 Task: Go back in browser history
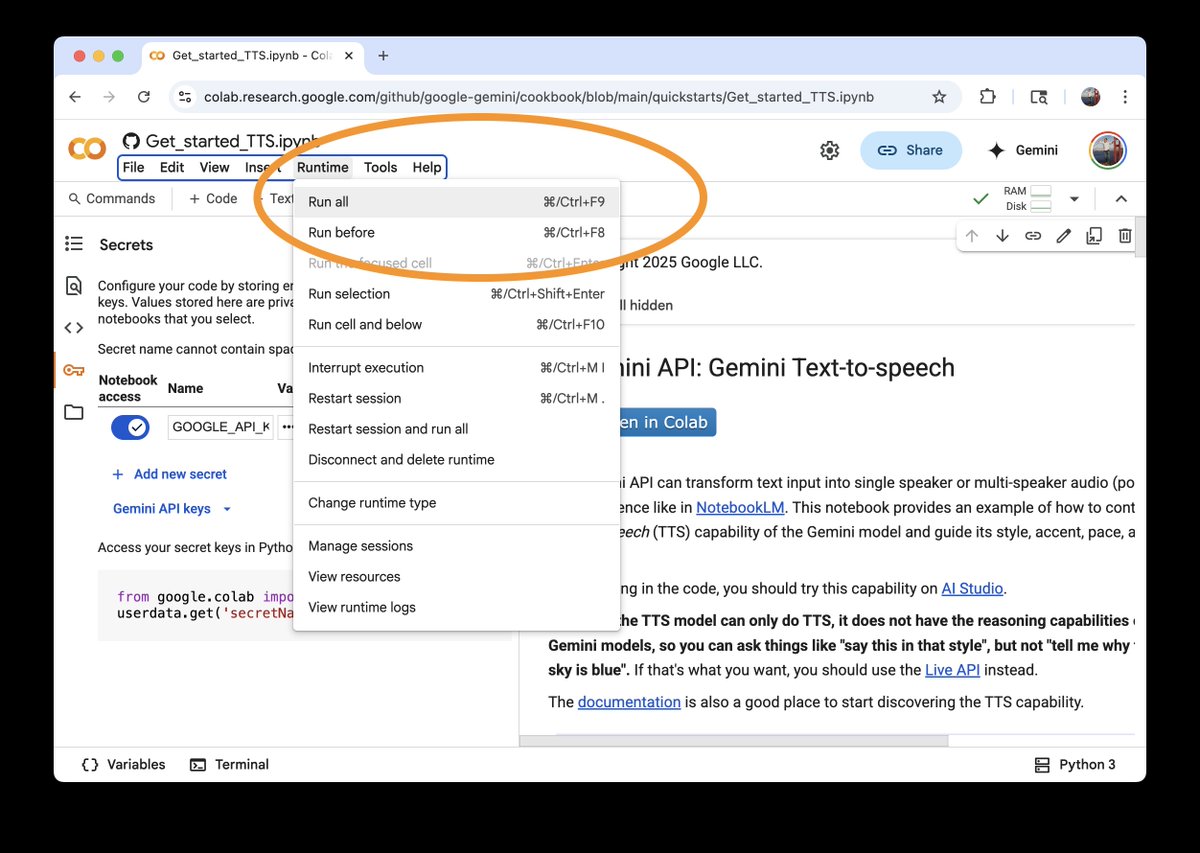click(75, 97)
